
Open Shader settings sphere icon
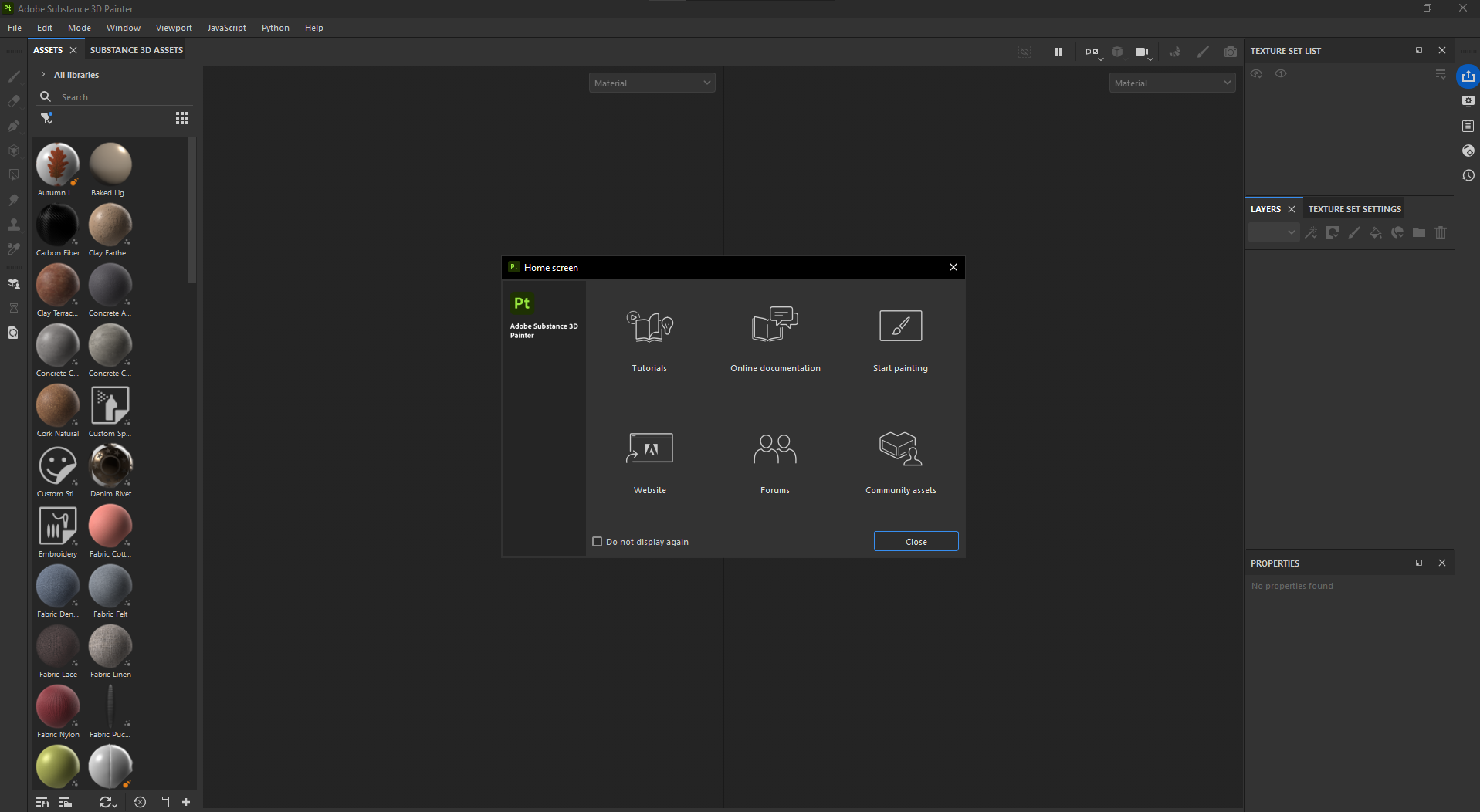pos(1468,151)
